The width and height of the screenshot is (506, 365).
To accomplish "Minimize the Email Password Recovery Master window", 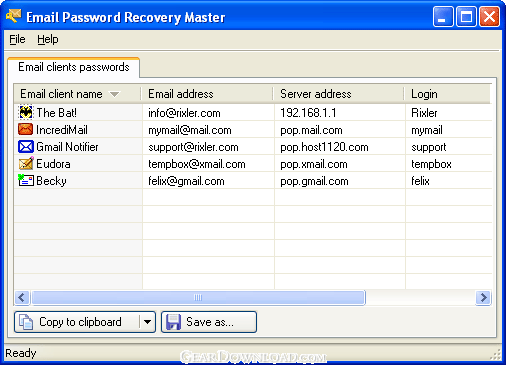I will click(x=443, y=16).
